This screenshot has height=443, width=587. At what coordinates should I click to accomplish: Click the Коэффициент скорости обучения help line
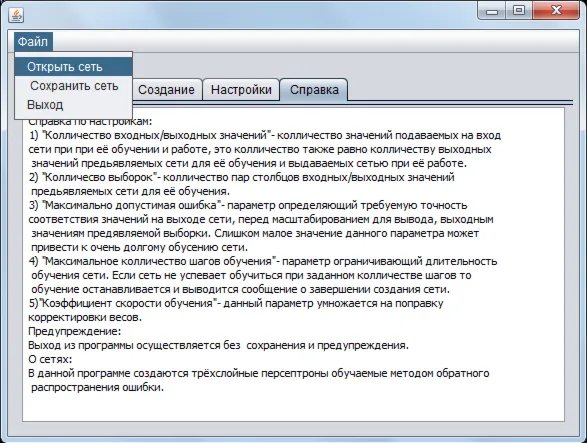(236, 303)
